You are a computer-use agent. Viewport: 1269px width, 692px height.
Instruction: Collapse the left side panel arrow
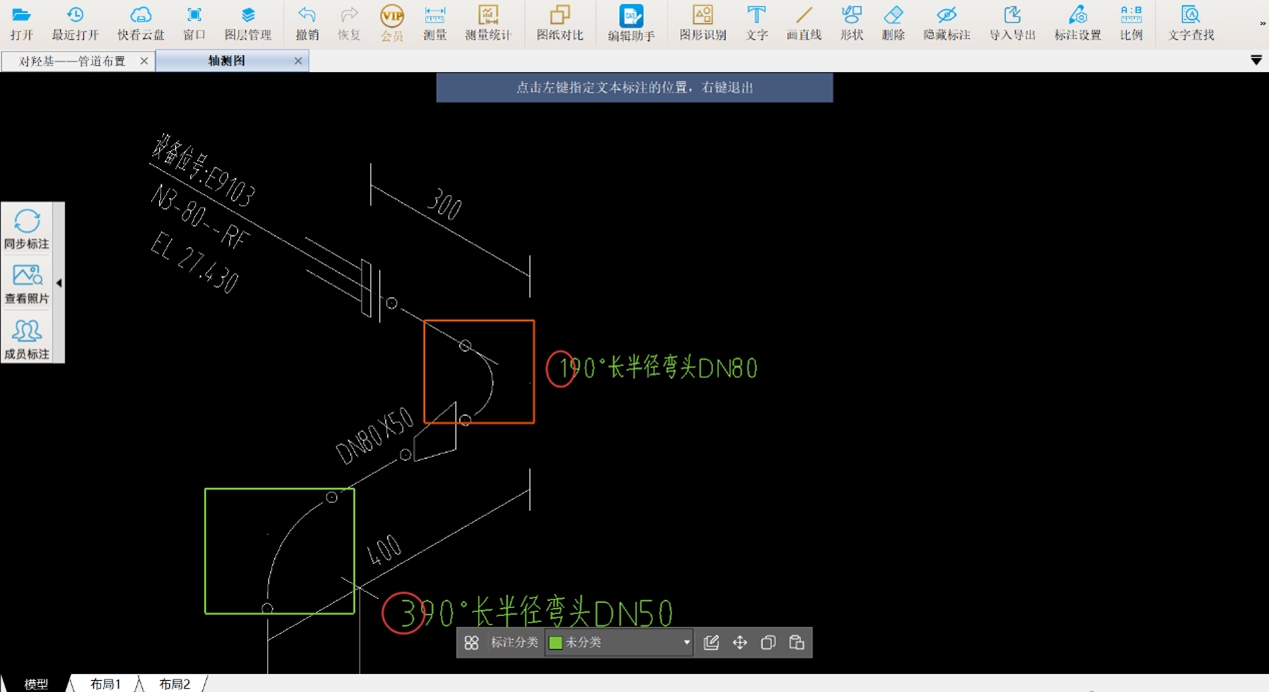click(x=59, y=283)
